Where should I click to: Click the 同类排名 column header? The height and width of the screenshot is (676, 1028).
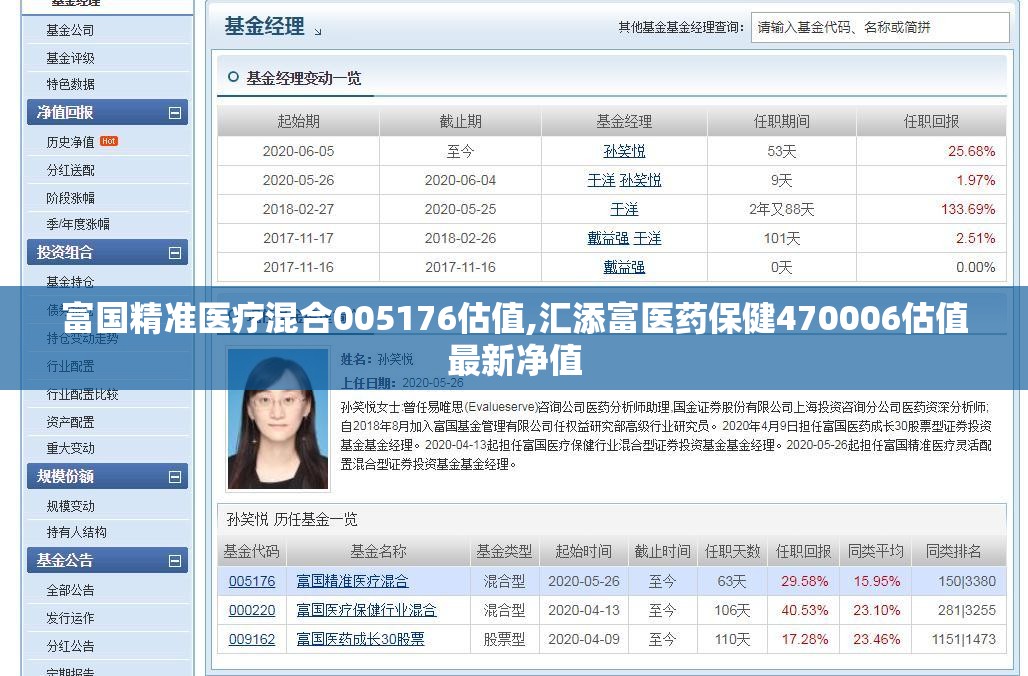pos(954,551)
